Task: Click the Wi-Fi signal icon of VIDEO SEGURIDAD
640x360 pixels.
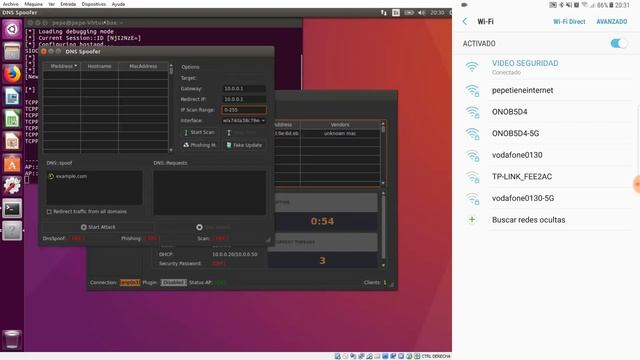Action: pos(472,67)
